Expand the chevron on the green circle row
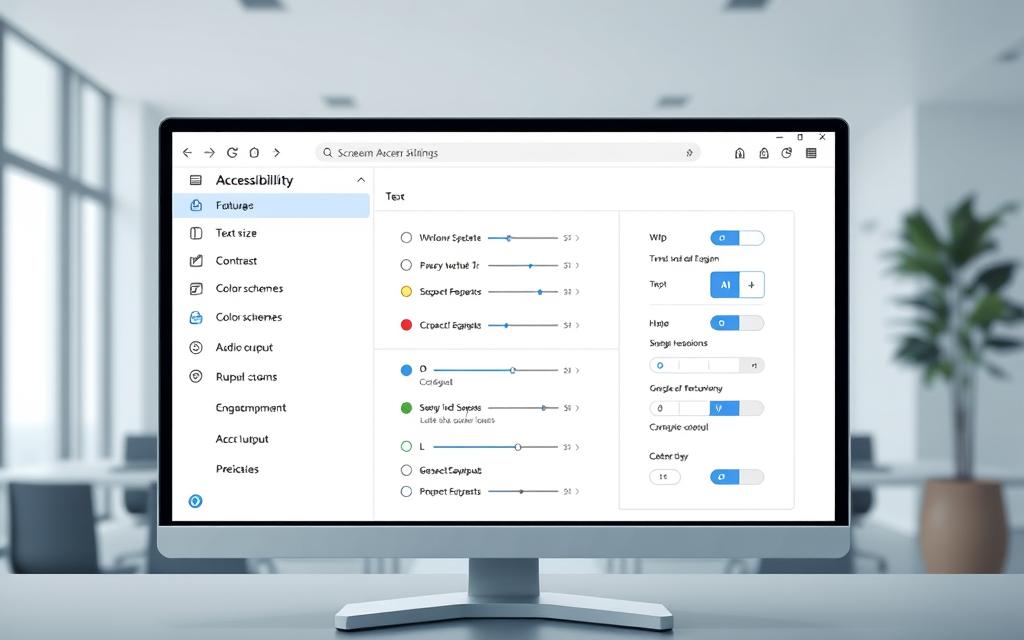The width and height of the screenshot is (1024, 640). pyautogui.click(x=577, y=408)
